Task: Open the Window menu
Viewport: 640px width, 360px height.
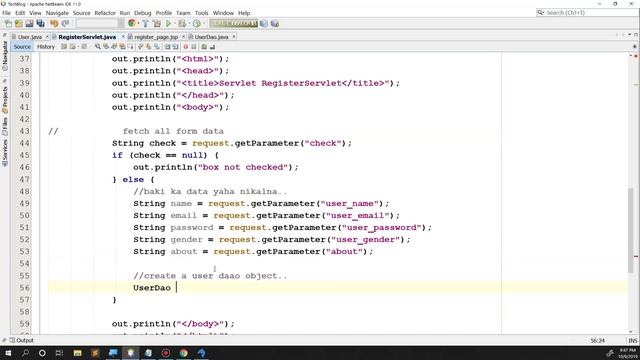Action: (x=223, y=13)
